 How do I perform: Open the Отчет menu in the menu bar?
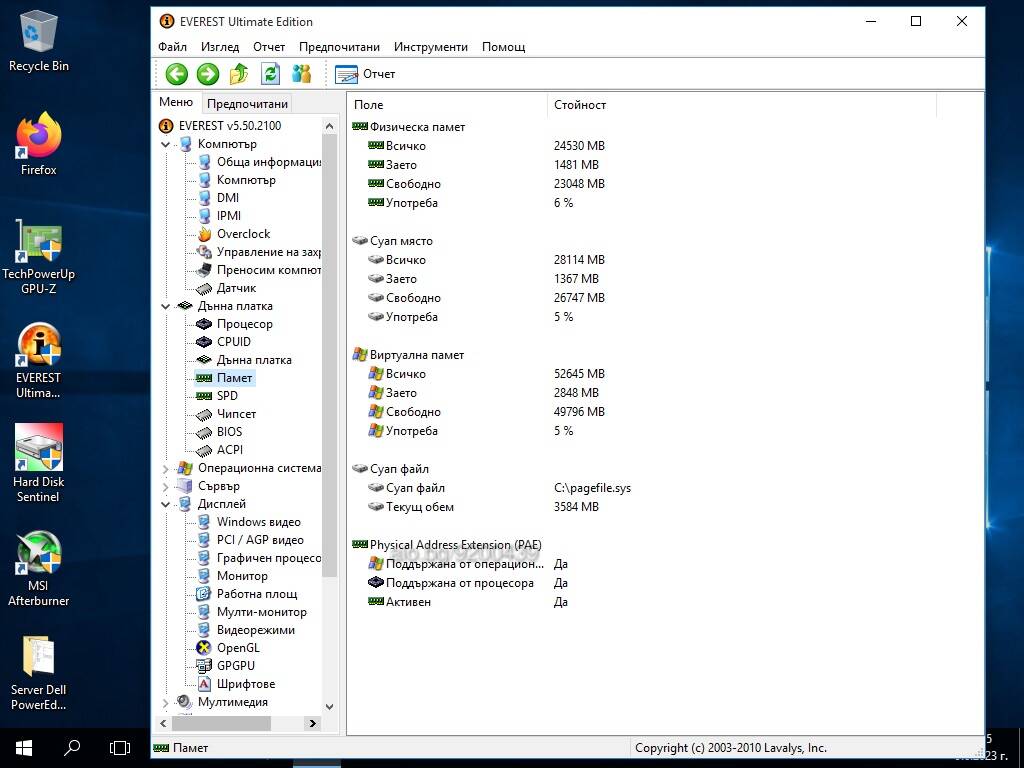click(x=269, y=46)
